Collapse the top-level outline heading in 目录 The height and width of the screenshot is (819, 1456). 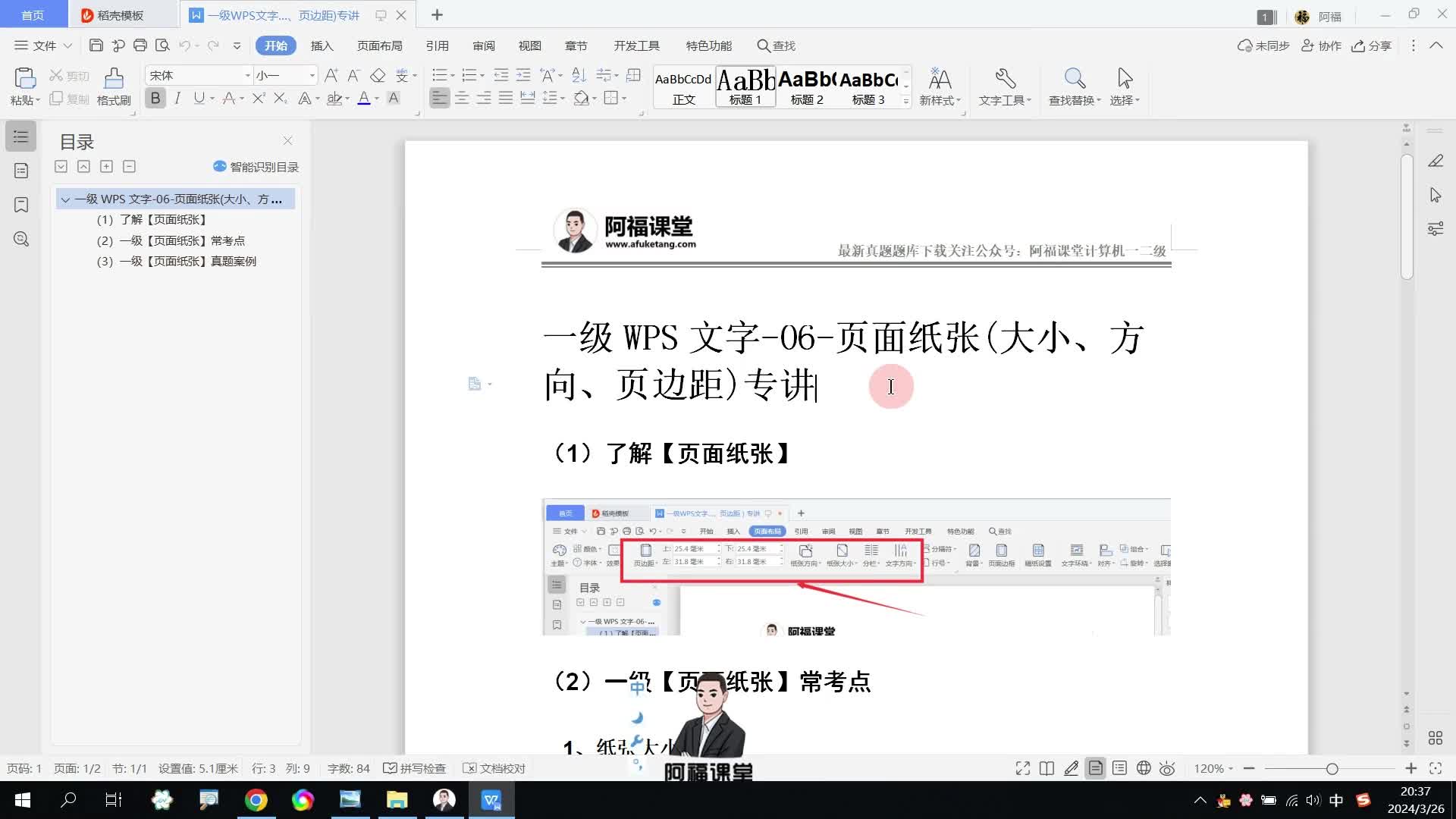click(65, 199)
